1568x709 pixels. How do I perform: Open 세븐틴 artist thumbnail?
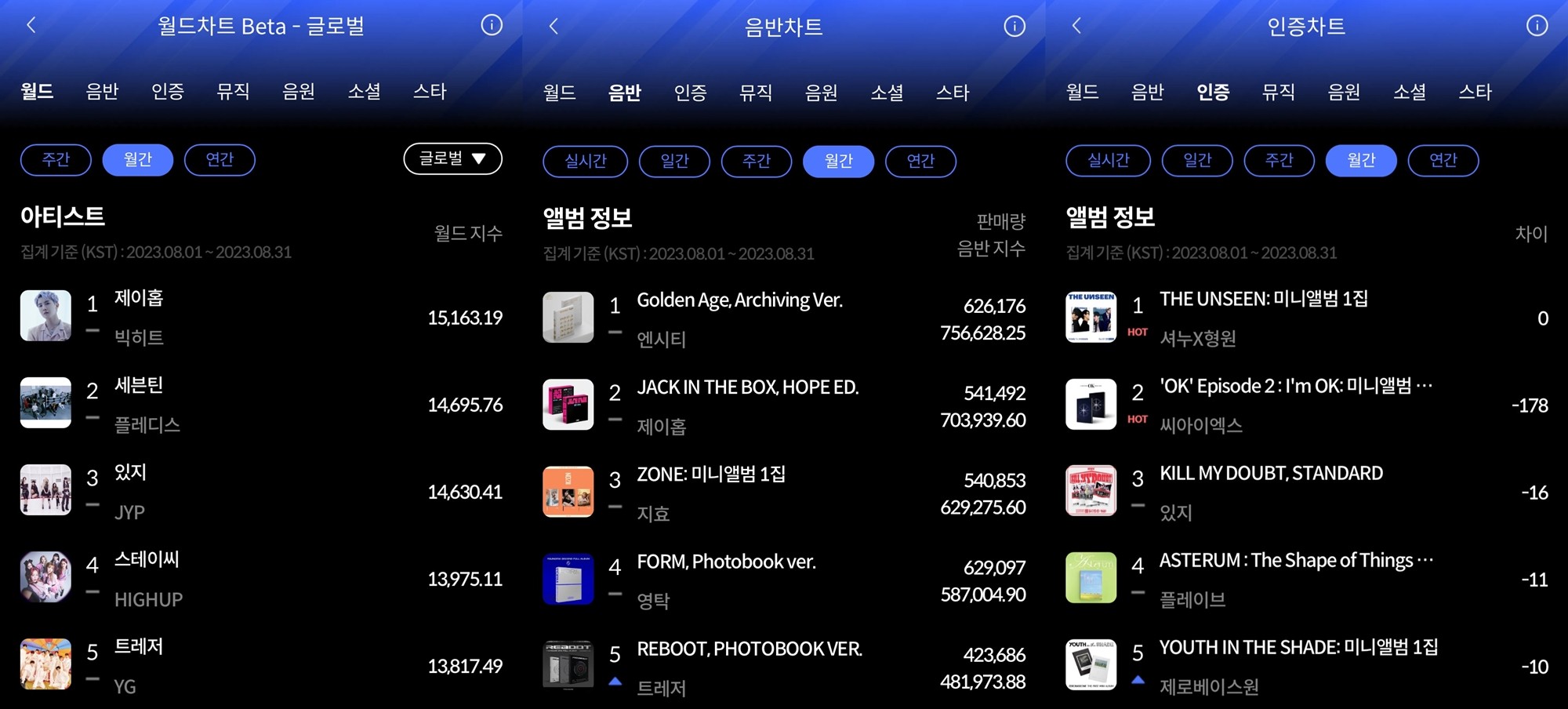point(45,402)
